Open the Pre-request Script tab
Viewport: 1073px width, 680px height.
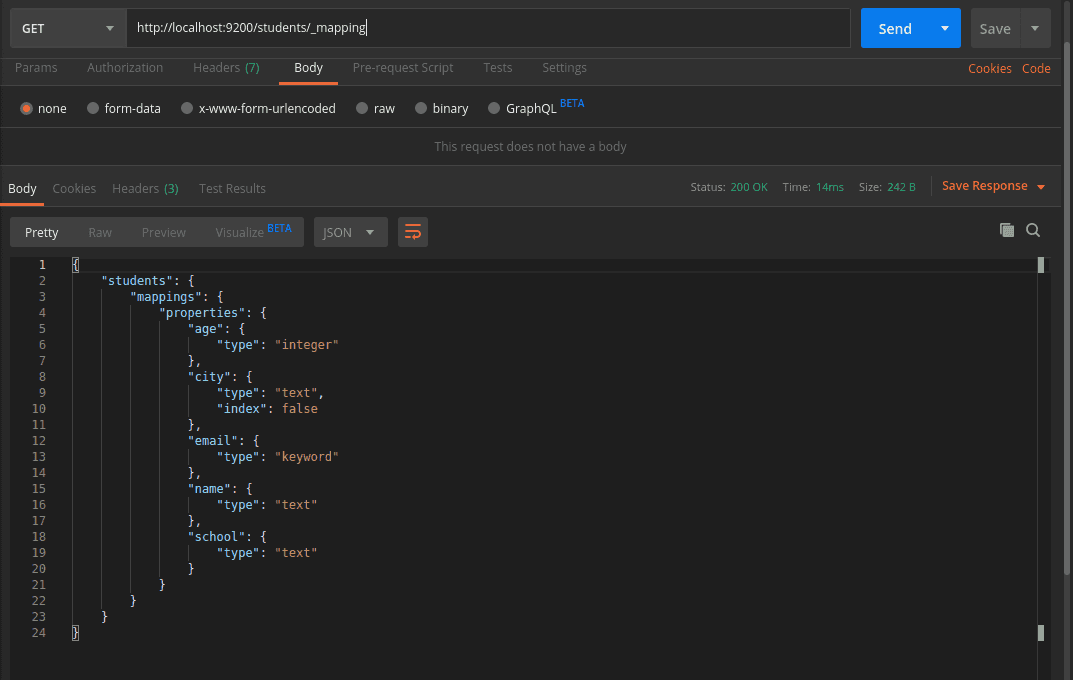(402, 68)
